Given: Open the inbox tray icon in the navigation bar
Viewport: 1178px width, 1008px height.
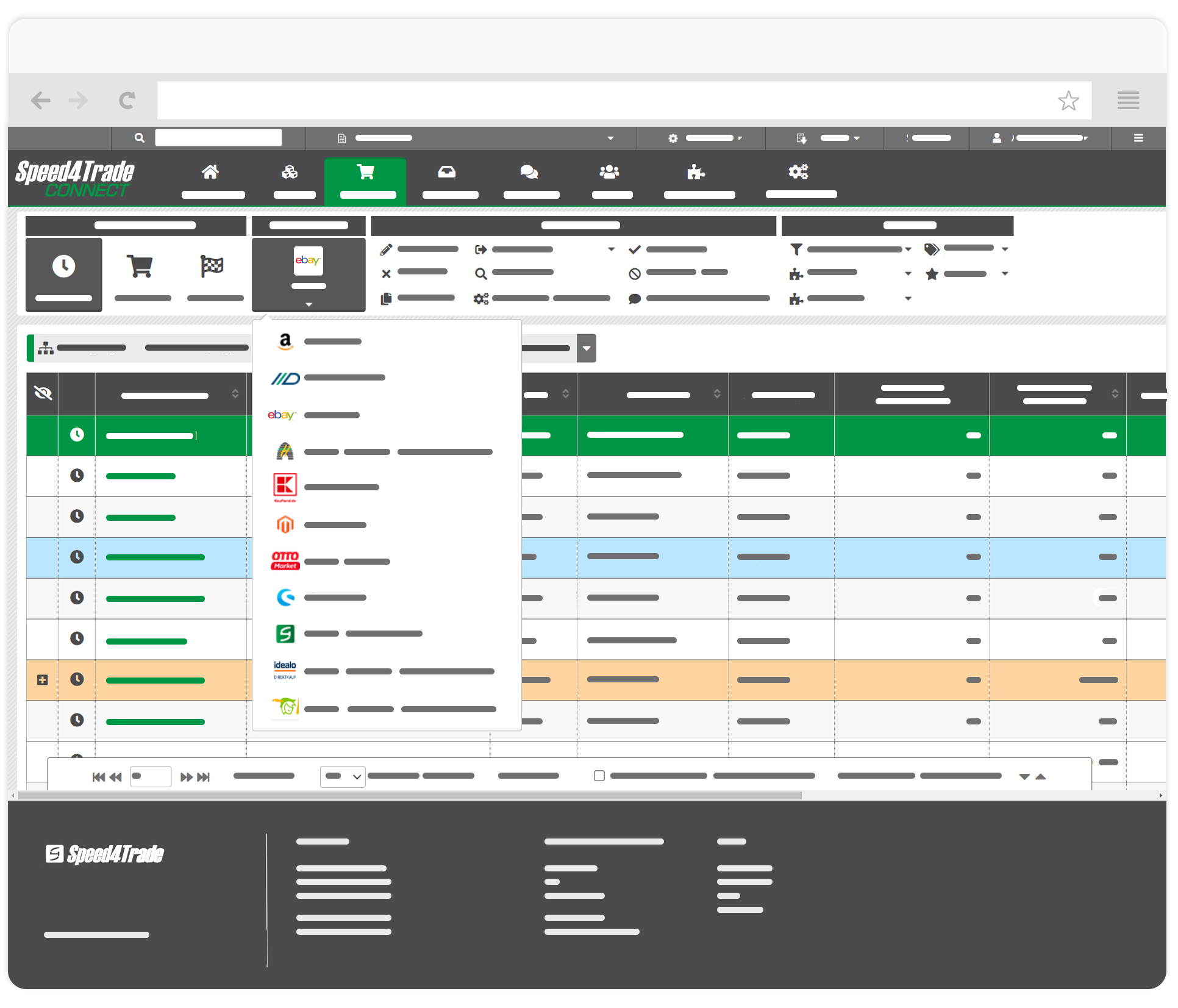Looking at the screenshot, I should (x=447, y=173).
